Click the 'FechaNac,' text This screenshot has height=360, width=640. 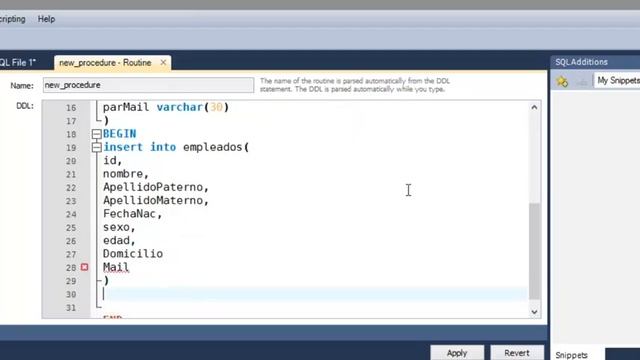(133, 214)
